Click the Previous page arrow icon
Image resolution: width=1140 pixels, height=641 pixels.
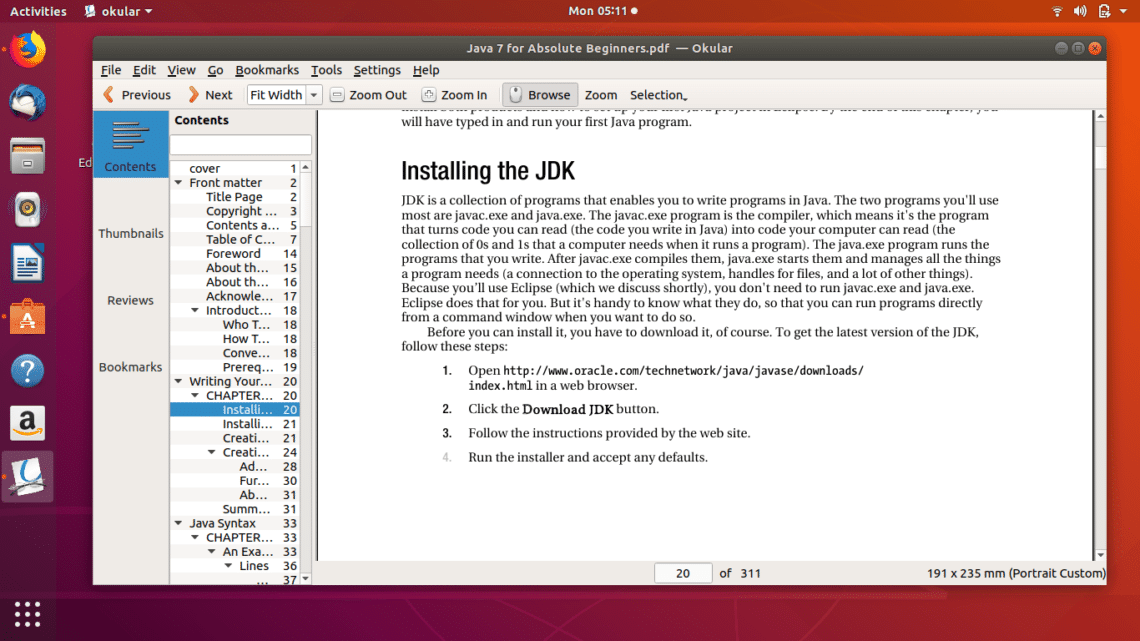tap(109, 95)
